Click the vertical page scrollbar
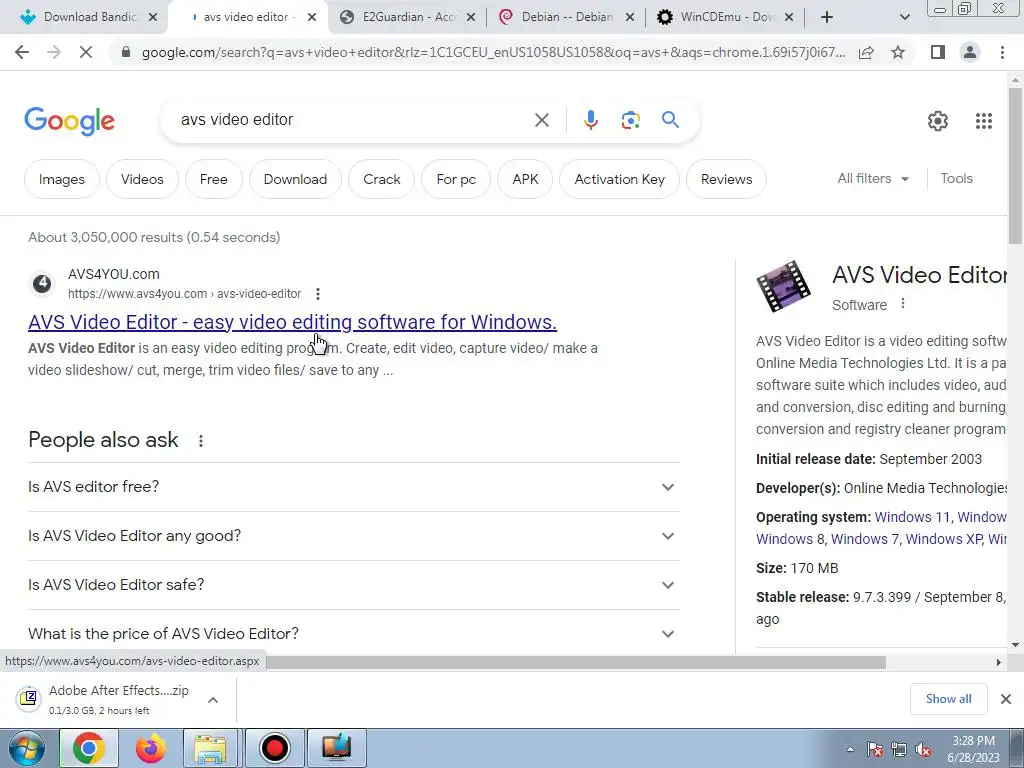 pyautogui.click(x=1015, y=166)
